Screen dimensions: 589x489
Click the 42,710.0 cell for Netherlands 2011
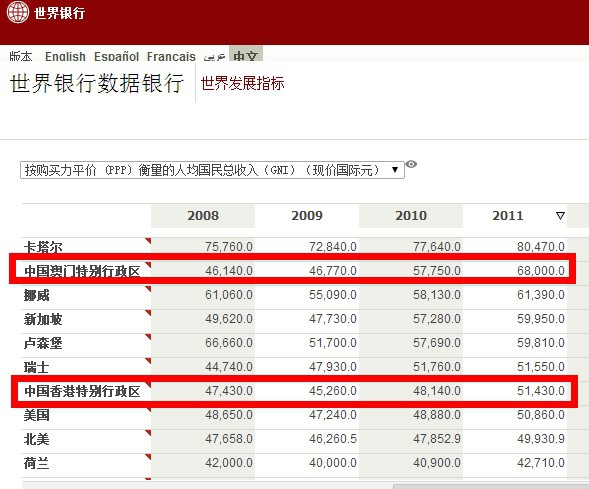point(541,463)
